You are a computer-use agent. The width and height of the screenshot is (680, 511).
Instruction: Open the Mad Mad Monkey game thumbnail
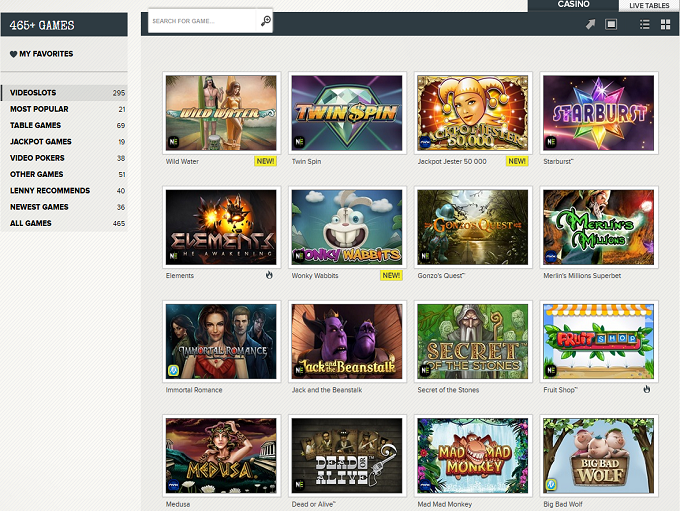point(473,455)
